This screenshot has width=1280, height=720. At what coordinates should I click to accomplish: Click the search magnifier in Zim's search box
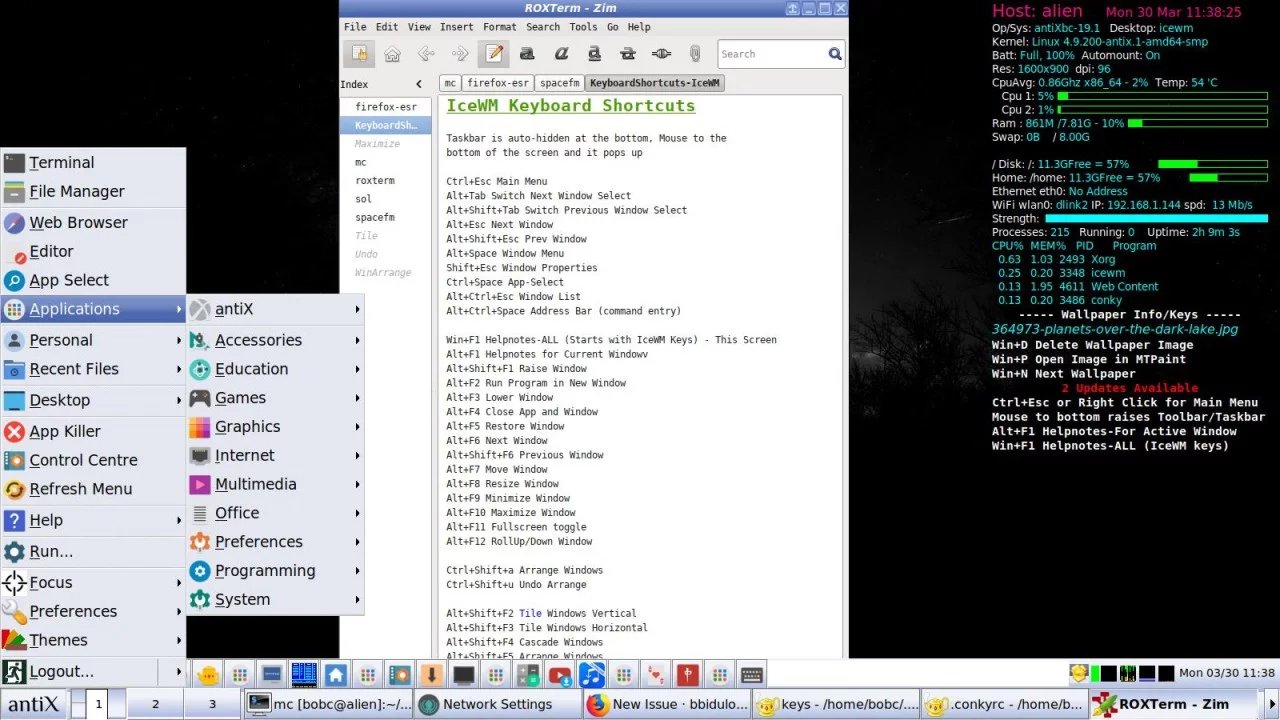pos(836,54)
